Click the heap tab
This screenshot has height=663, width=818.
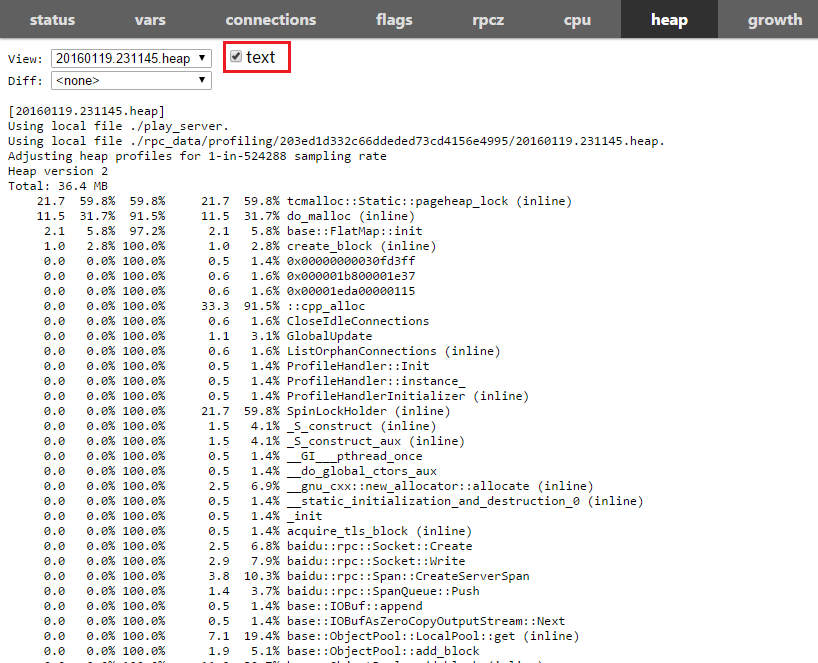668,19
